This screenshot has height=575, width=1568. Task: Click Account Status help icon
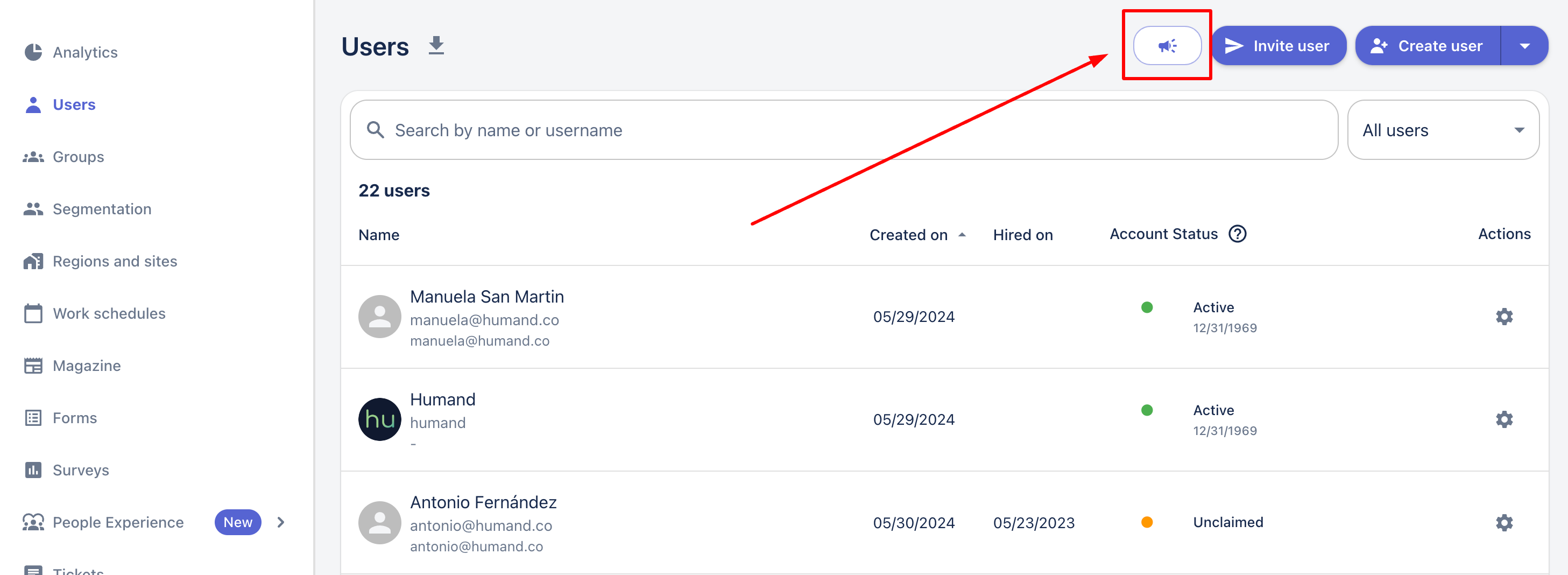1237,234
